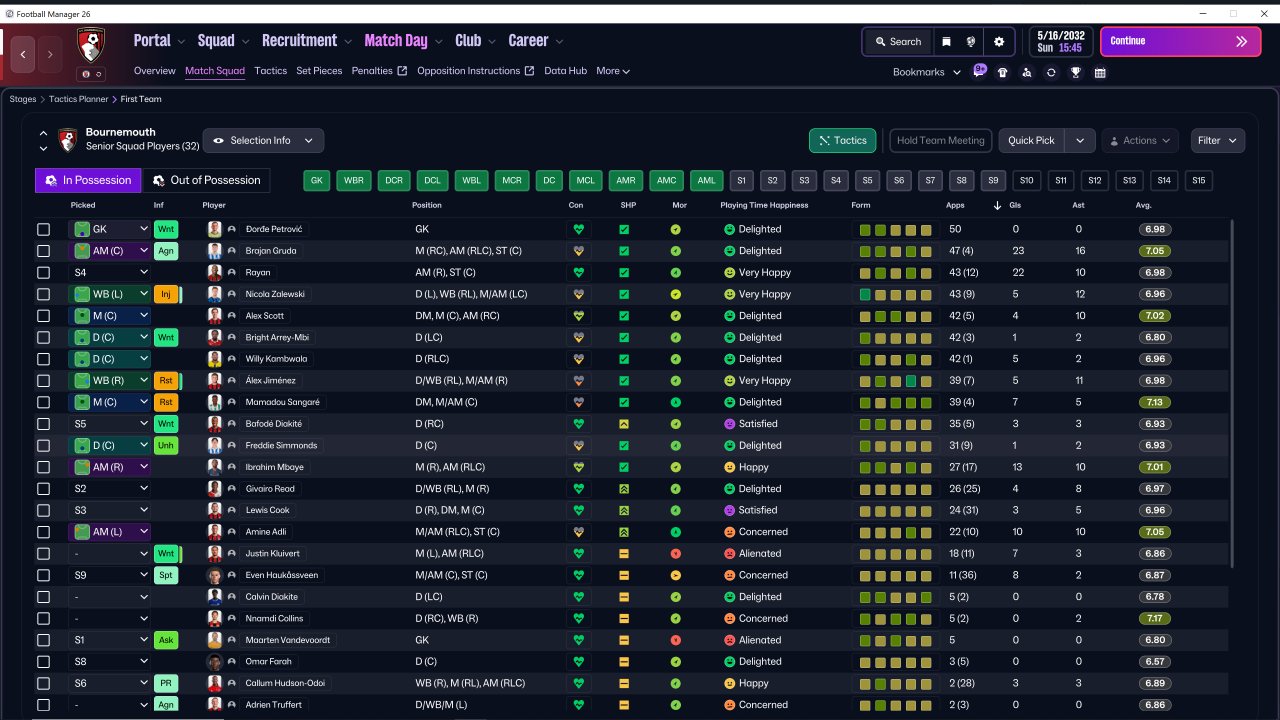The height and width of the screenshot is (720, 1280).
Task: Tick the checkbox for Brajan Gruda
Action: (x=43, y=251)
